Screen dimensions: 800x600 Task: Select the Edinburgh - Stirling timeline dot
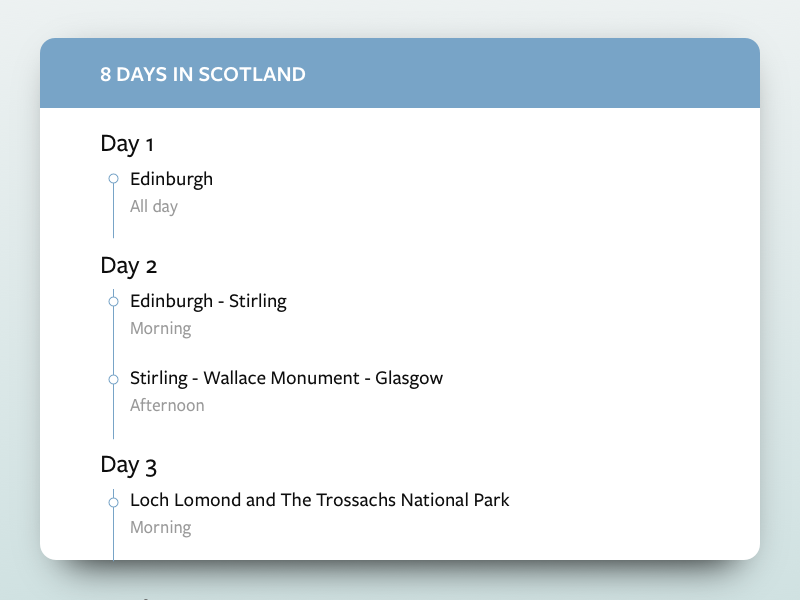[113, 301]
